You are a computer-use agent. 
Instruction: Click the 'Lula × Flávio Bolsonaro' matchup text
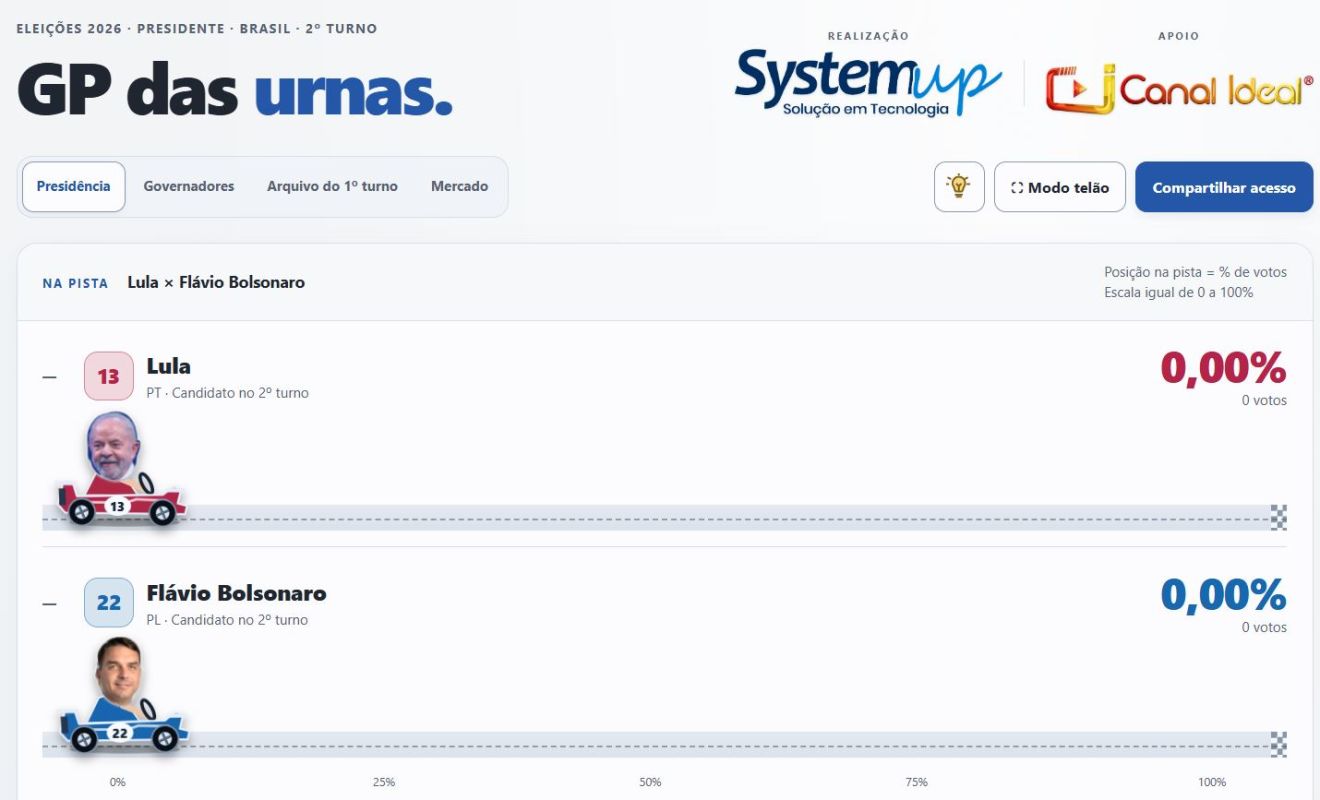216,282
